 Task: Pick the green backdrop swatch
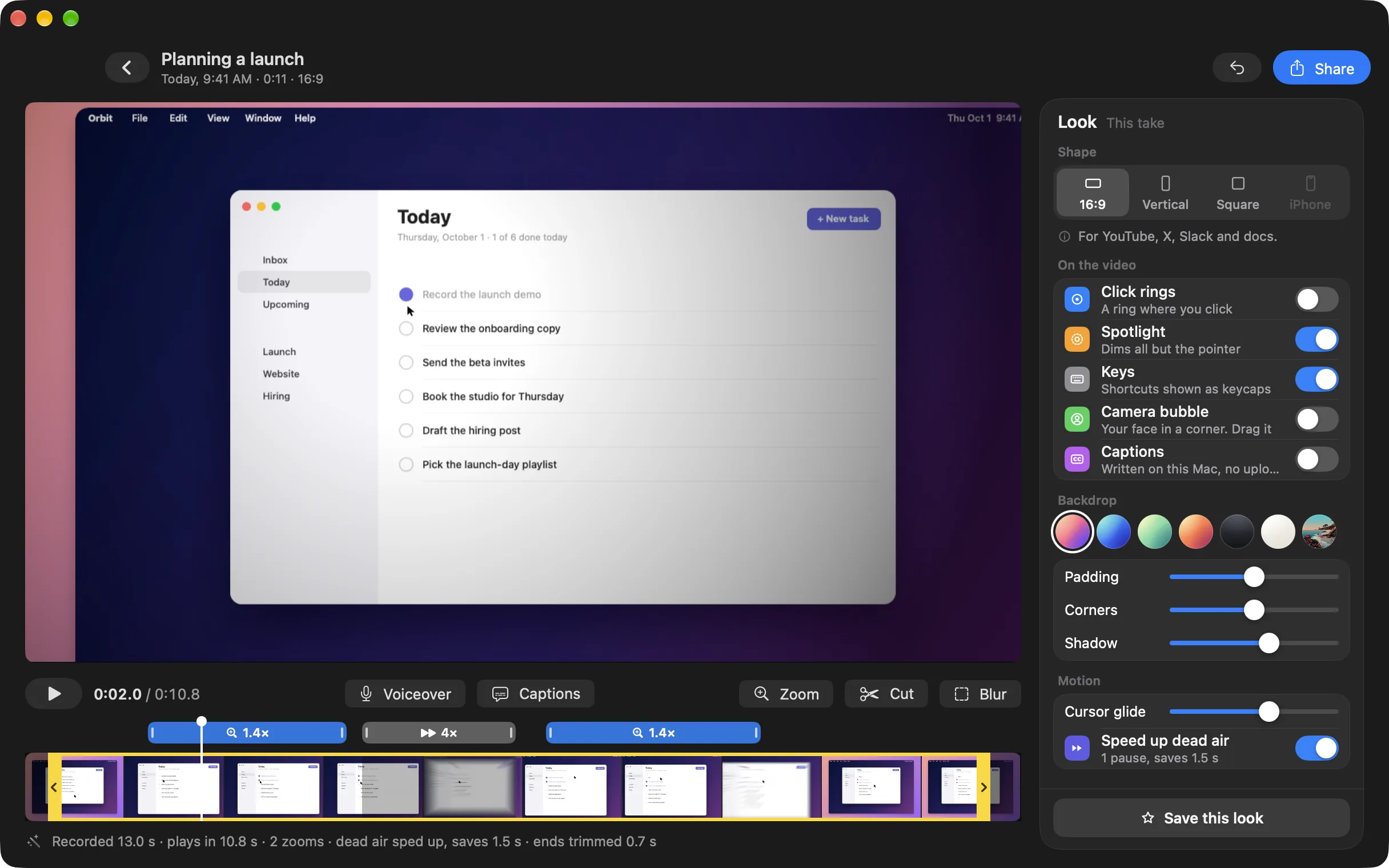click(1155, 532)
